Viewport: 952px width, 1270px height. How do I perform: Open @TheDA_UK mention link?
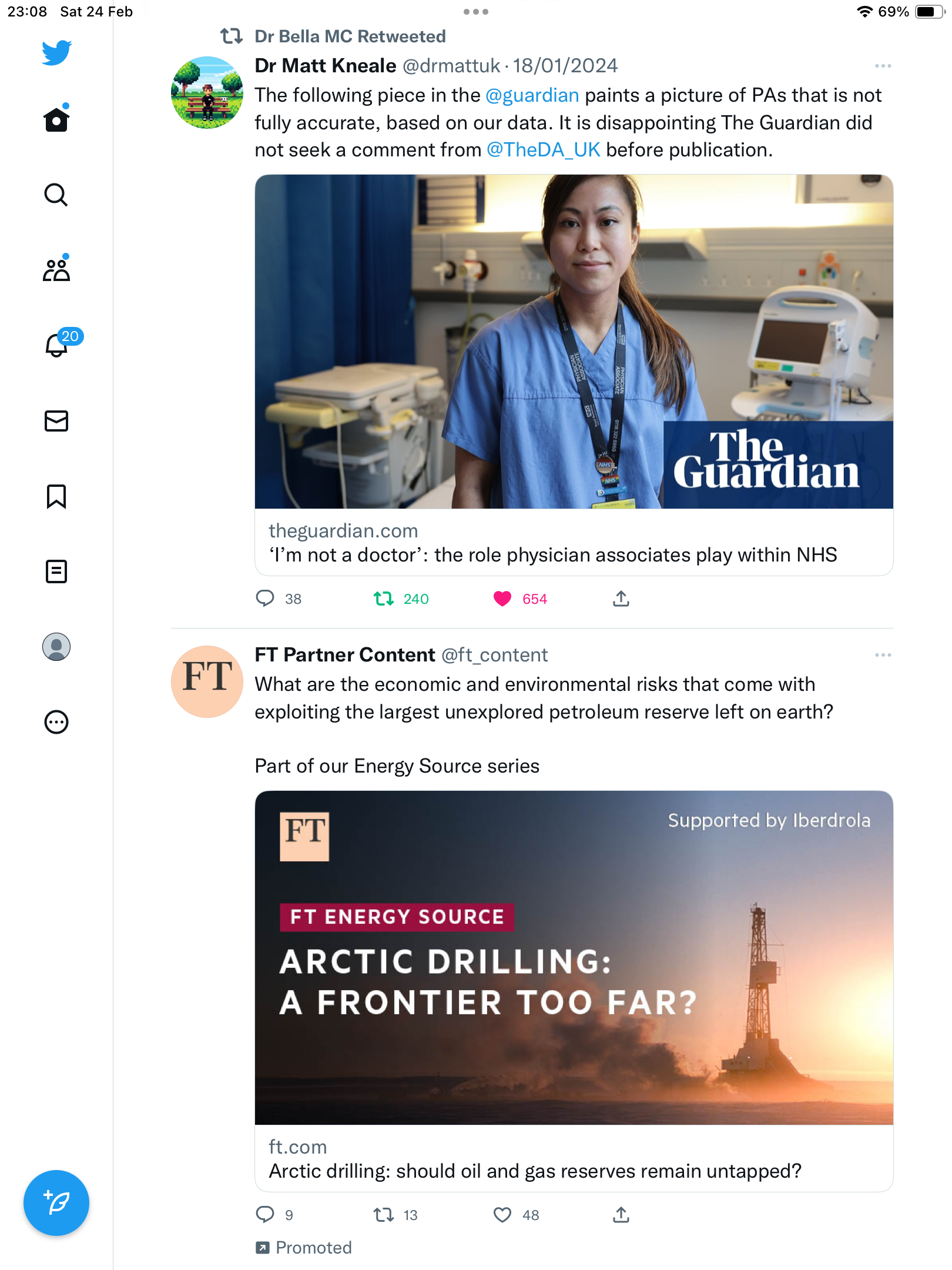pos(544,150)
